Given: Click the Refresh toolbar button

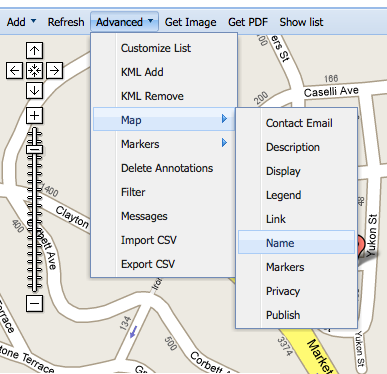Looking at the screenshot, I should click(x=66, y=22).
